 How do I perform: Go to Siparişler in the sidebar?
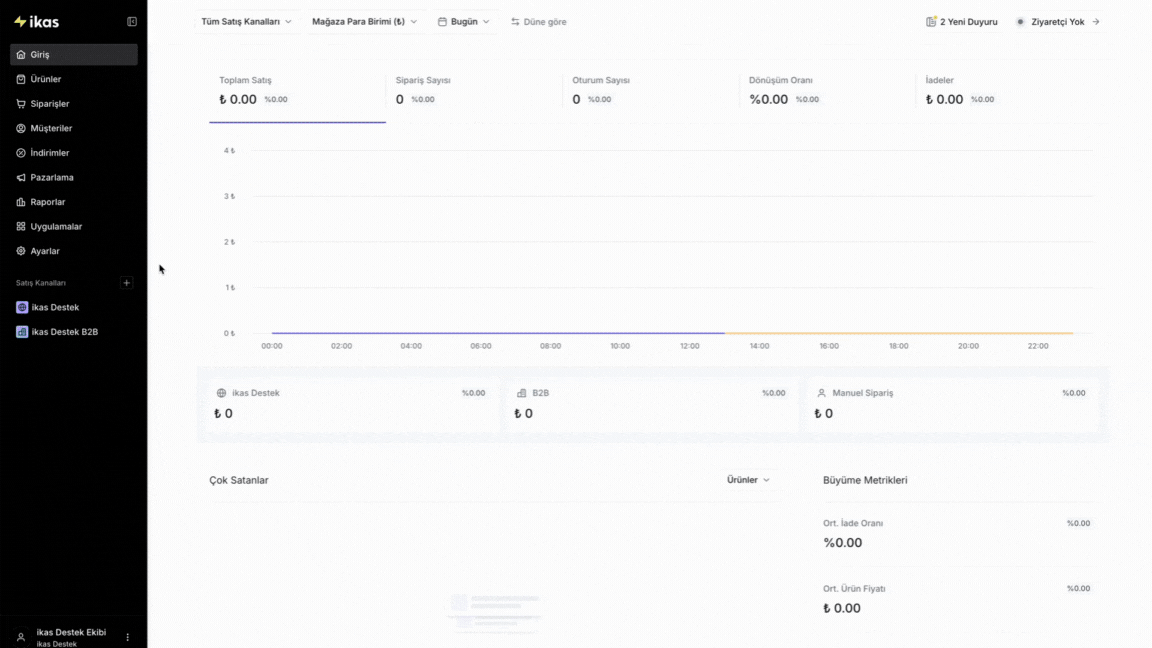pos(49,104)
